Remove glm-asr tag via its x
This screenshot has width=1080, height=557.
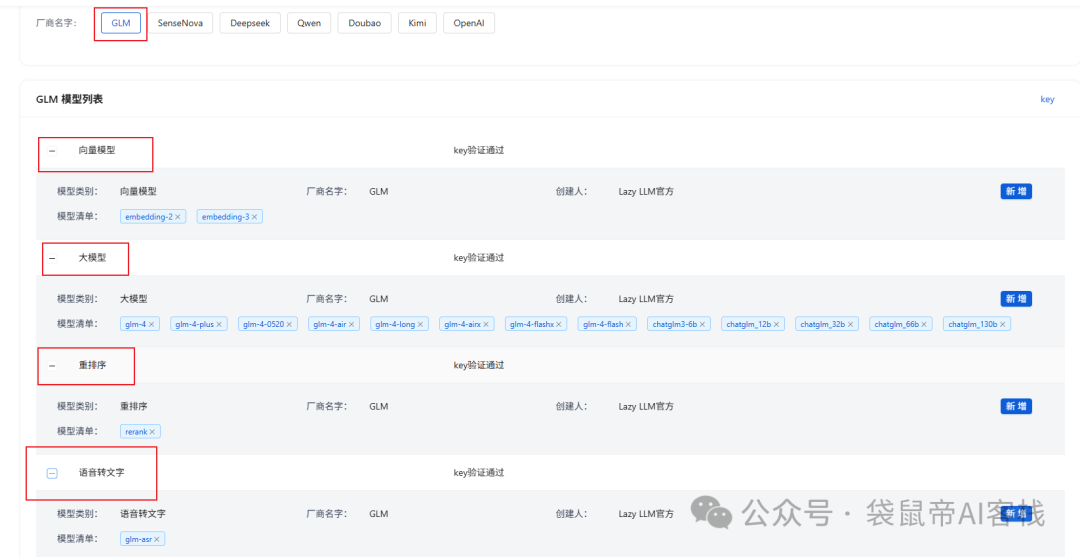[156, 539]
